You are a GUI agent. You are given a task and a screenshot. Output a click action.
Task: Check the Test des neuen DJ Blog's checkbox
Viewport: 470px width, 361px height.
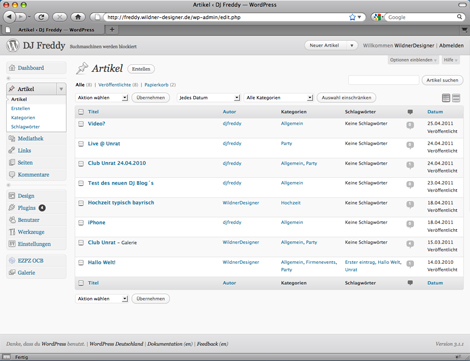(x=81, y=183)
